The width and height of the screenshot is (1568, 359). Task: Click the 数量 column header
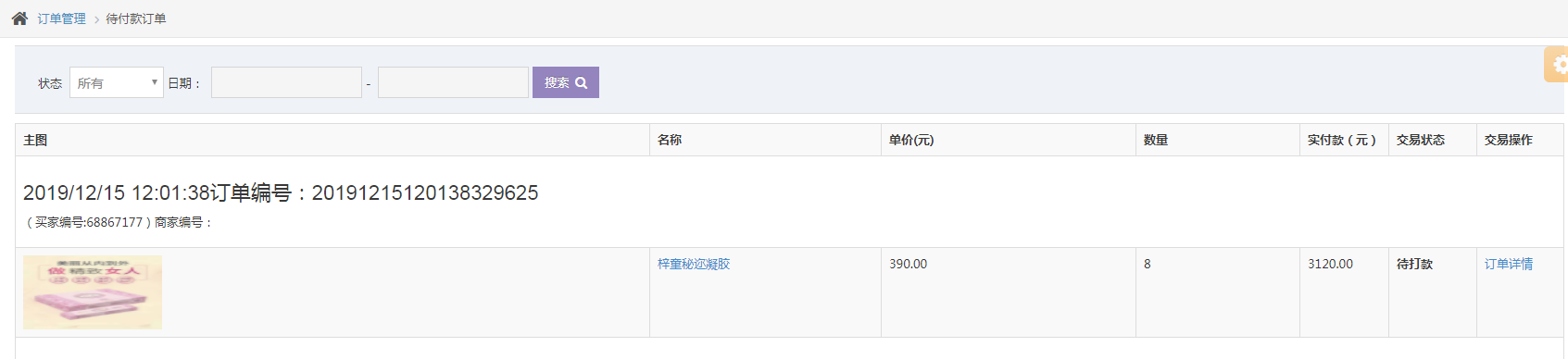click(x=1156, y=140)
